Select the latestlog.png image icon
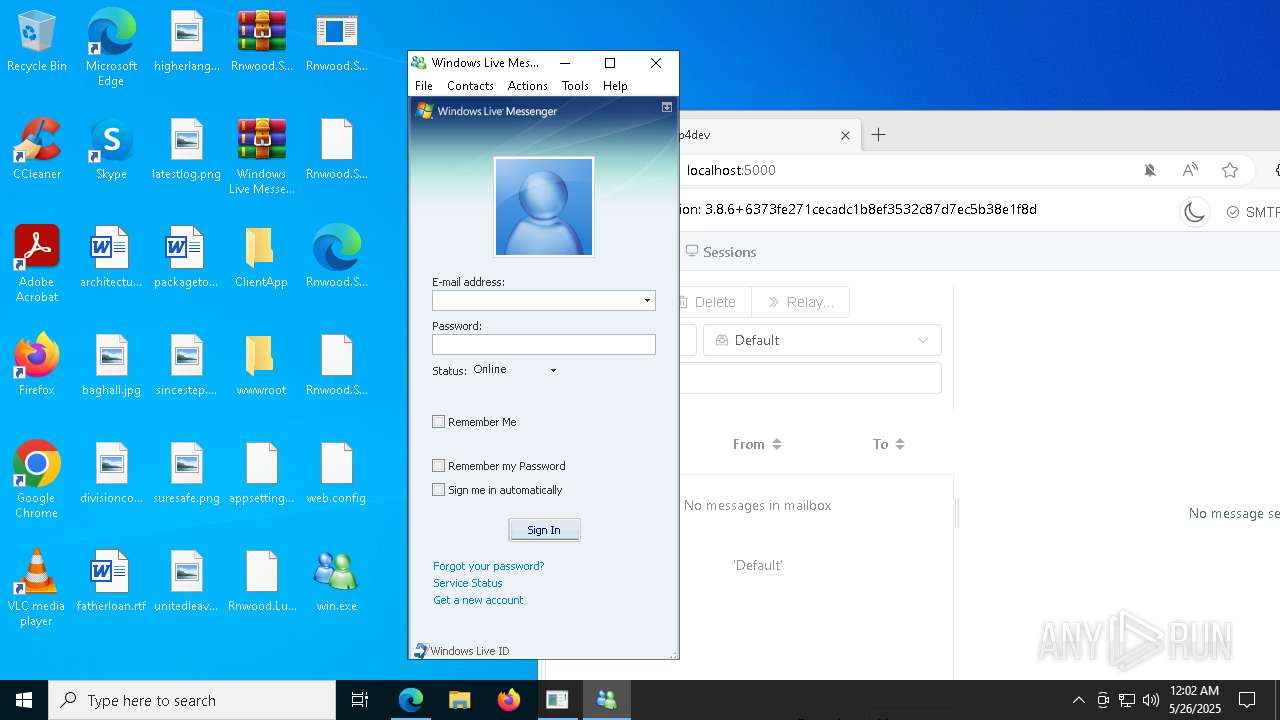This screenshot has width=1280, height=720. (186, 150)
